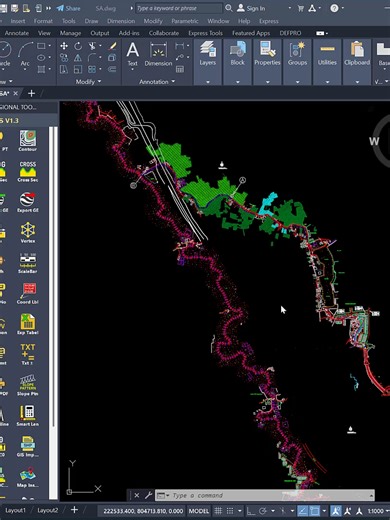This screenshot has height=520, width=390.
Task: Click the Txt ± tool icon
Action: (x=28, y=354)
